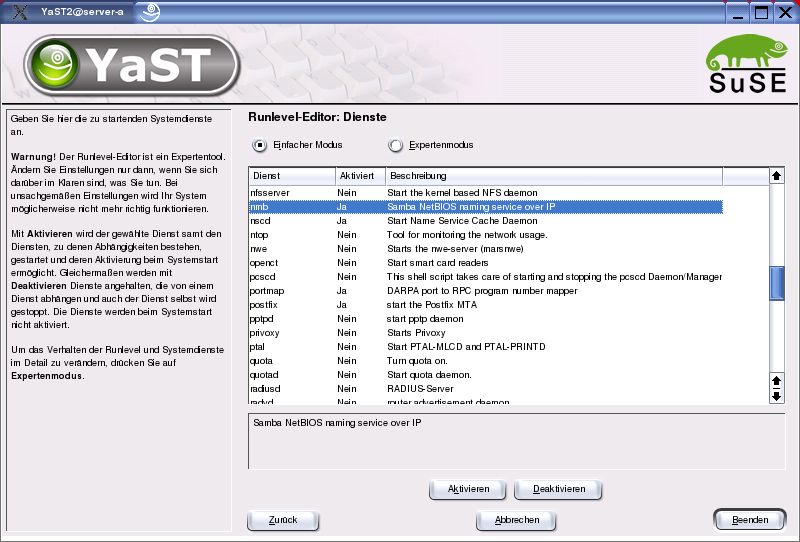
Task: Click 'Start Name Service Cache Daemon' description
Action: [x=462, y=221]
